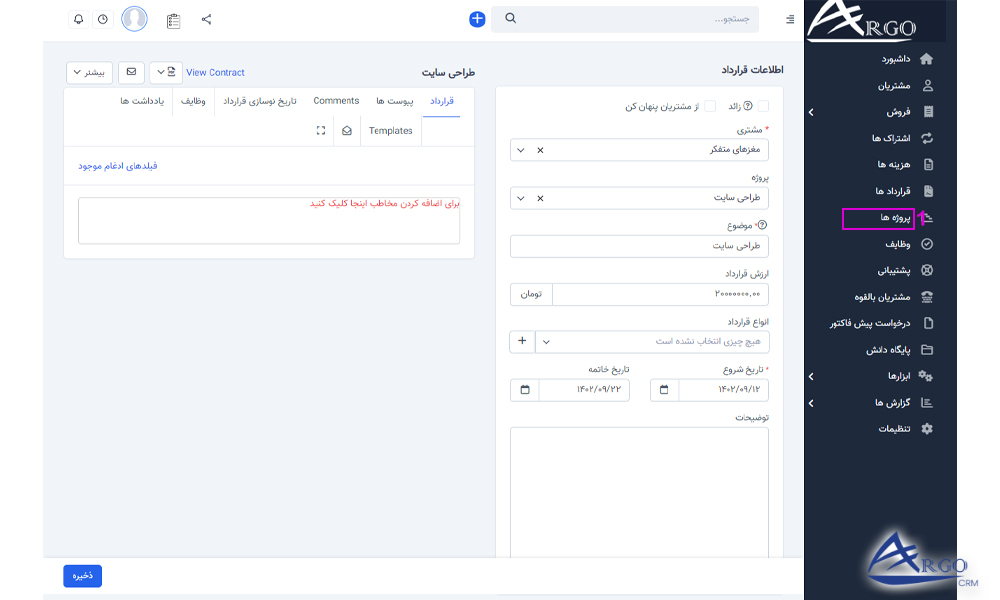Click inside the ارزش قرارداد value field

(660, 295)
